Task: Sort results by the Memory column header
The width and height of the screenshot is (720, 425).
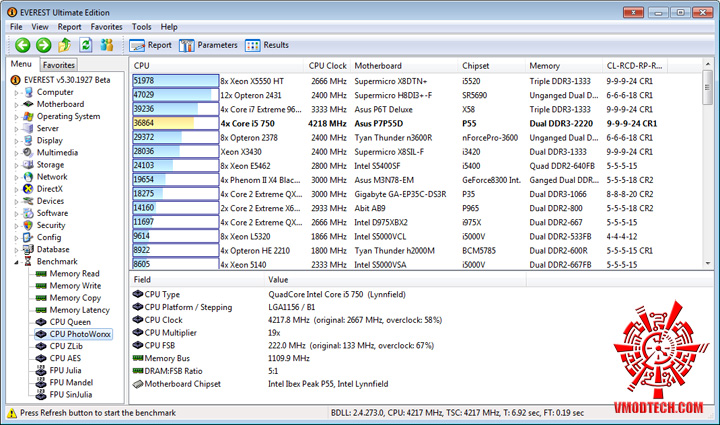Action: 563,66
